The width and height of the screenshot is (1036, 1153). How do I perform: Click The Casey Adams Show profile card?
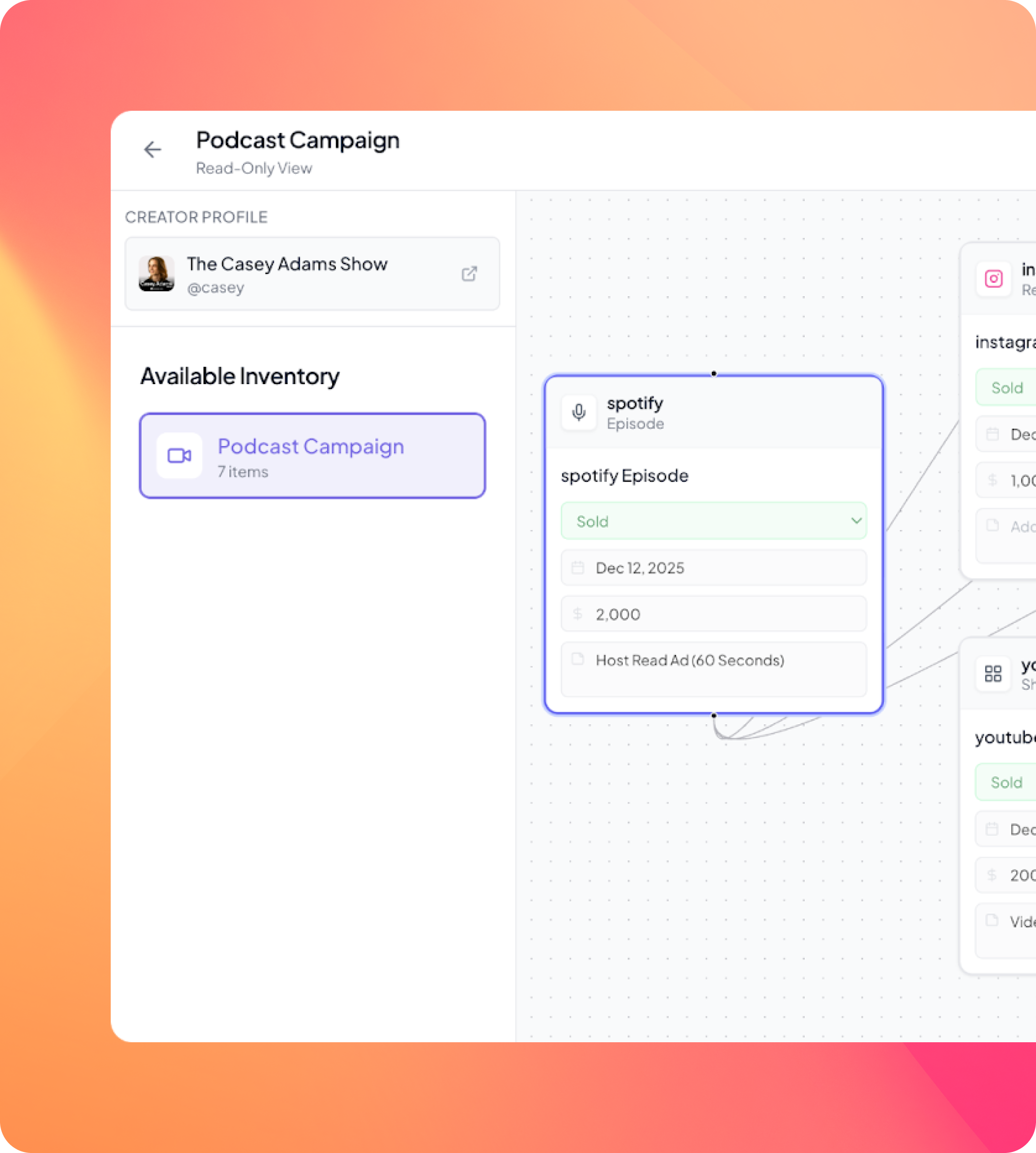(x=312, y=274)
